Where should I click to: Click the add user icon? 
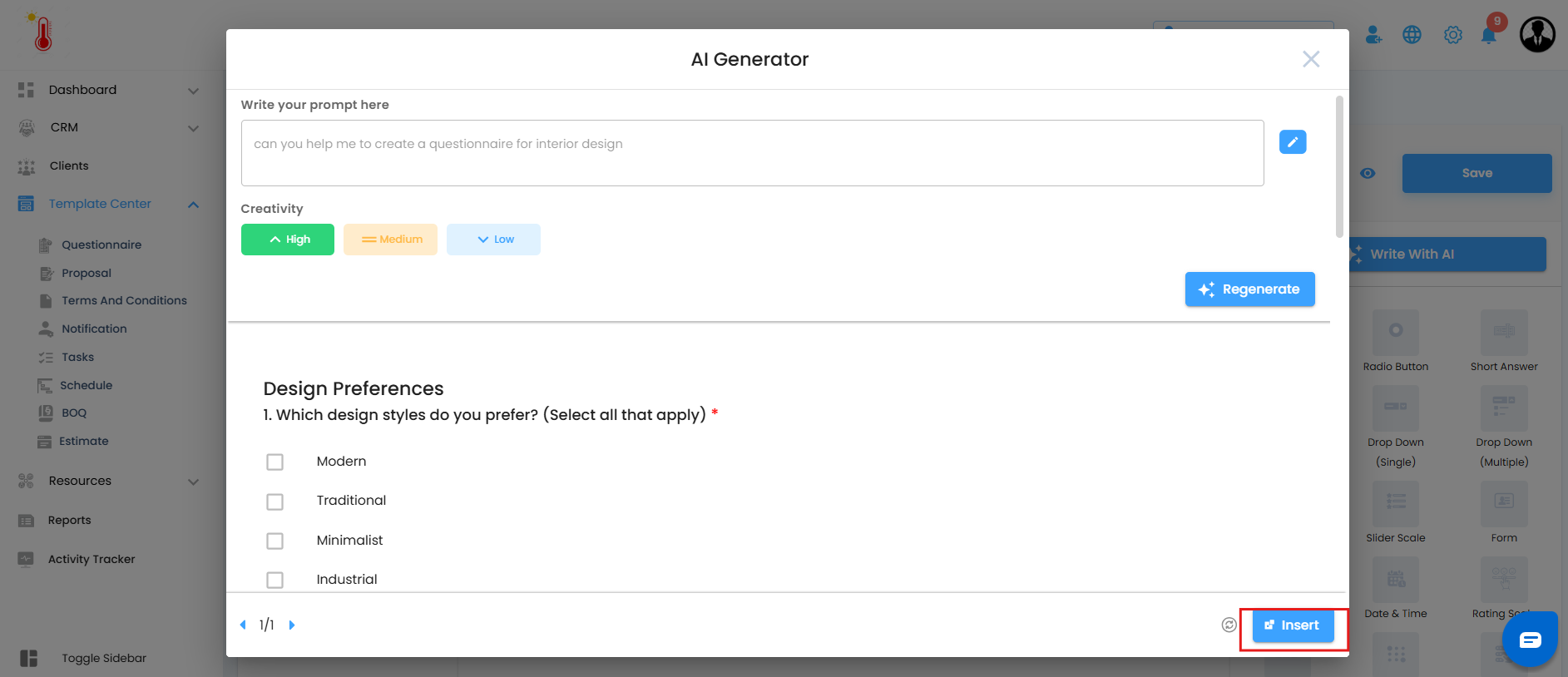1373,35
